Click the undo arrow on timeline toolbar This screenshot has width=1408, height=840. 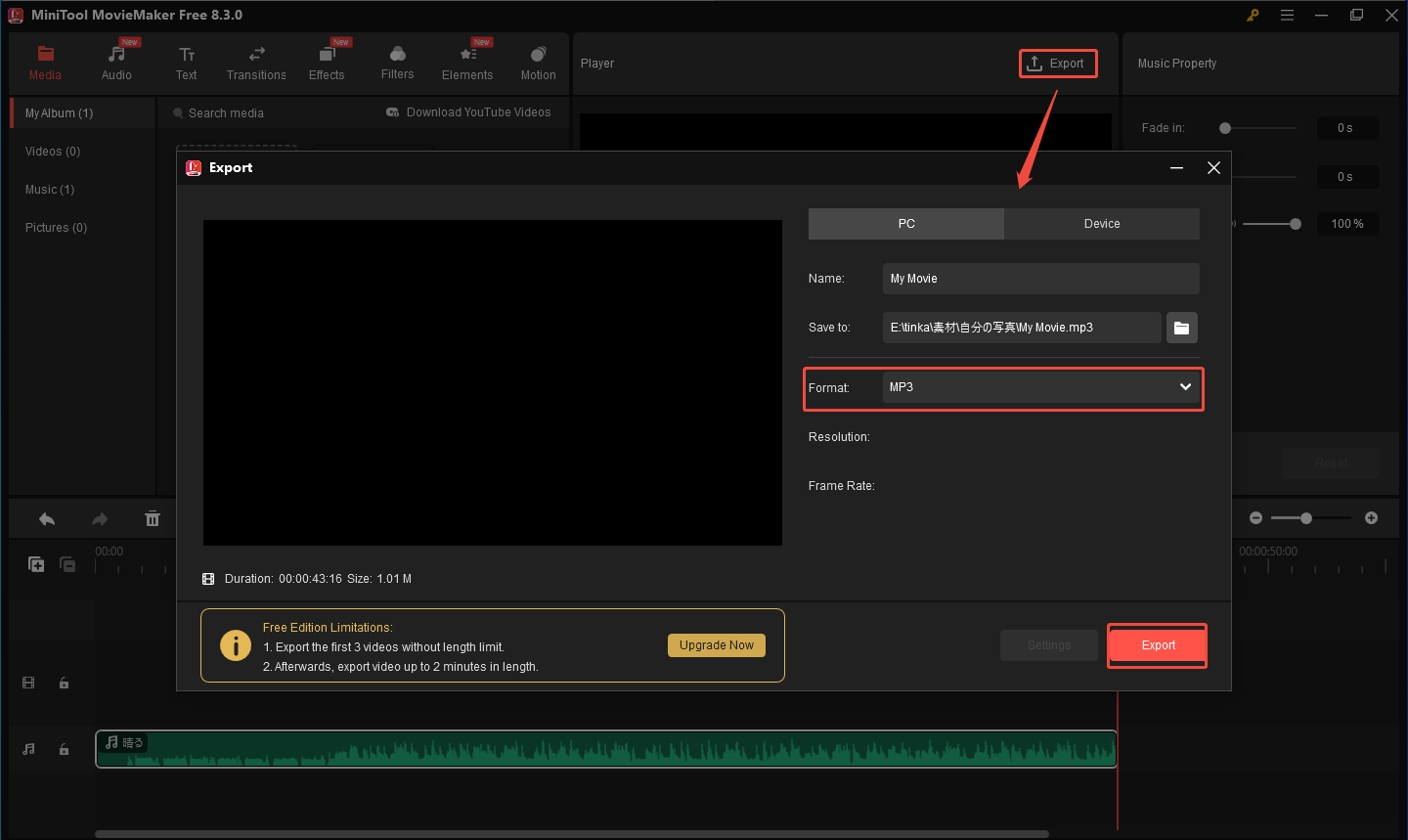click(47, 519)
